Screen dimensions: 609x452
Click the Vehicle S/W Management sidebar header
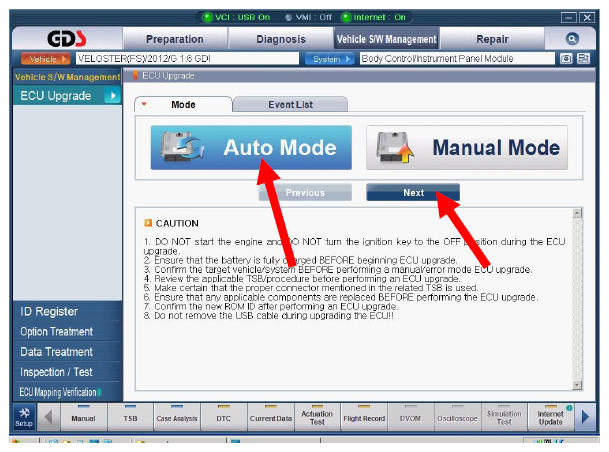[x=68, y=77]
